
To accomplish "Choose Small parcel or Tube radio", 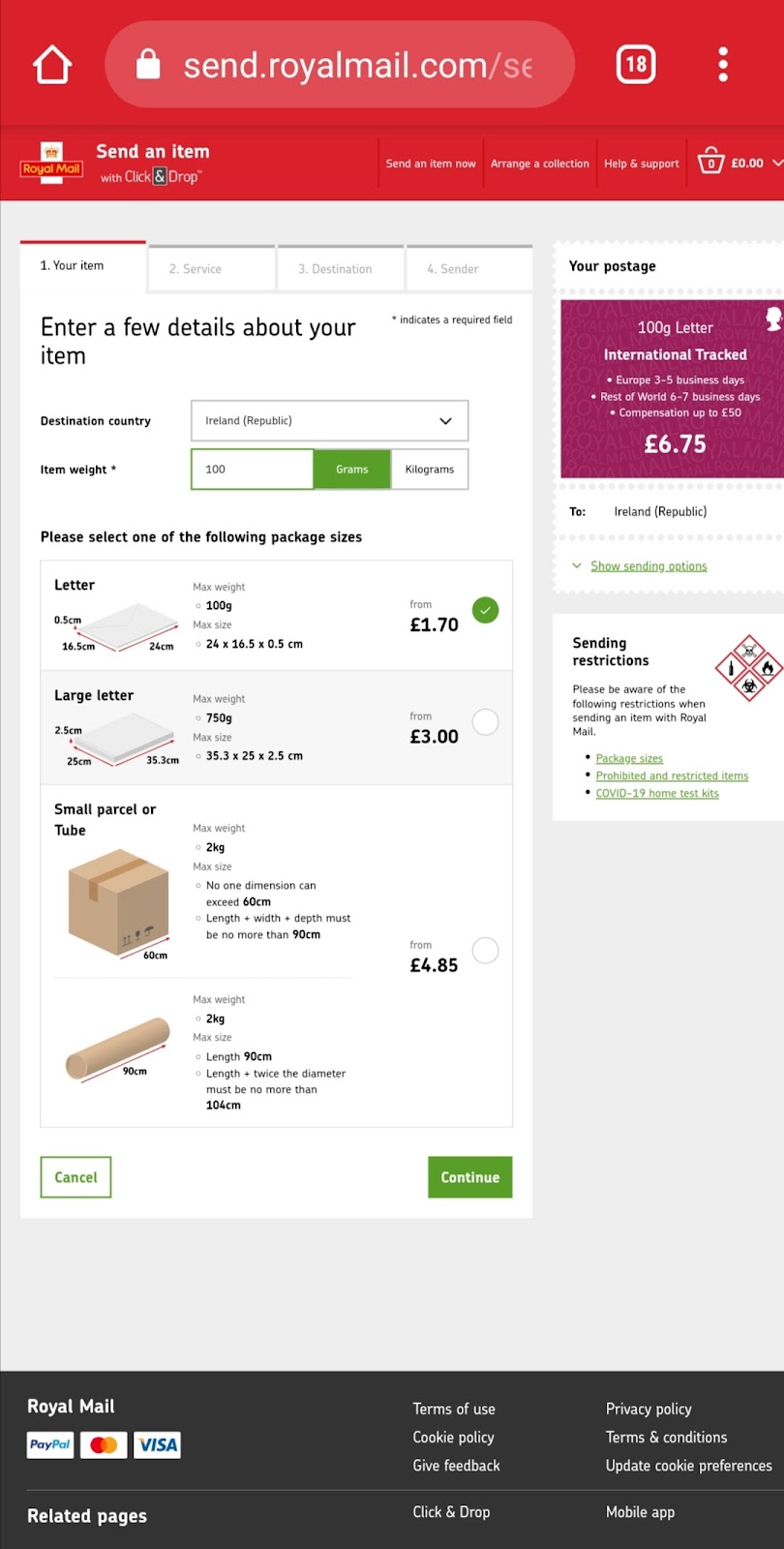I will pos(485,951).
